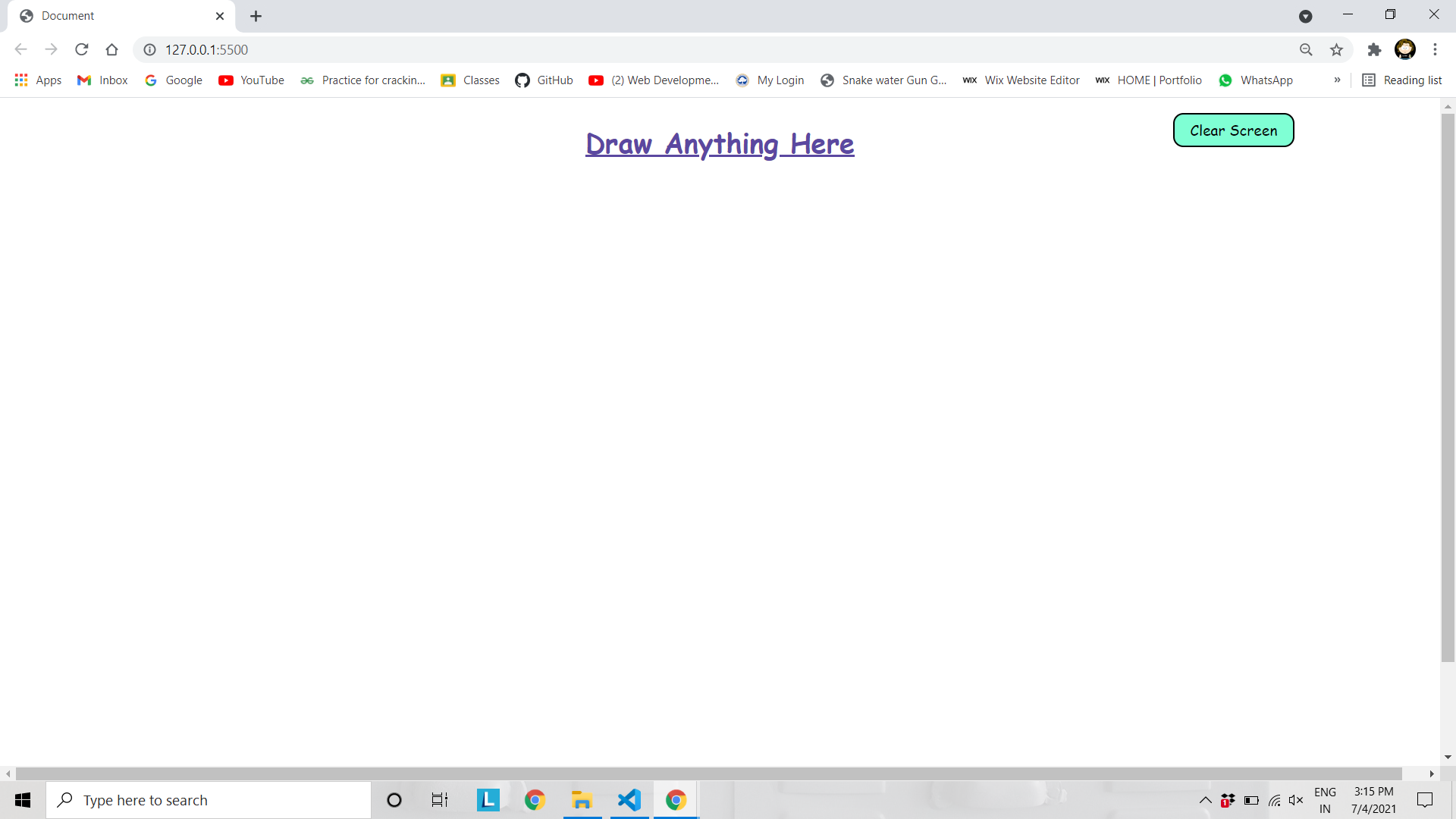Click the zoom magnifier icon in address bar

[1306, 50]
